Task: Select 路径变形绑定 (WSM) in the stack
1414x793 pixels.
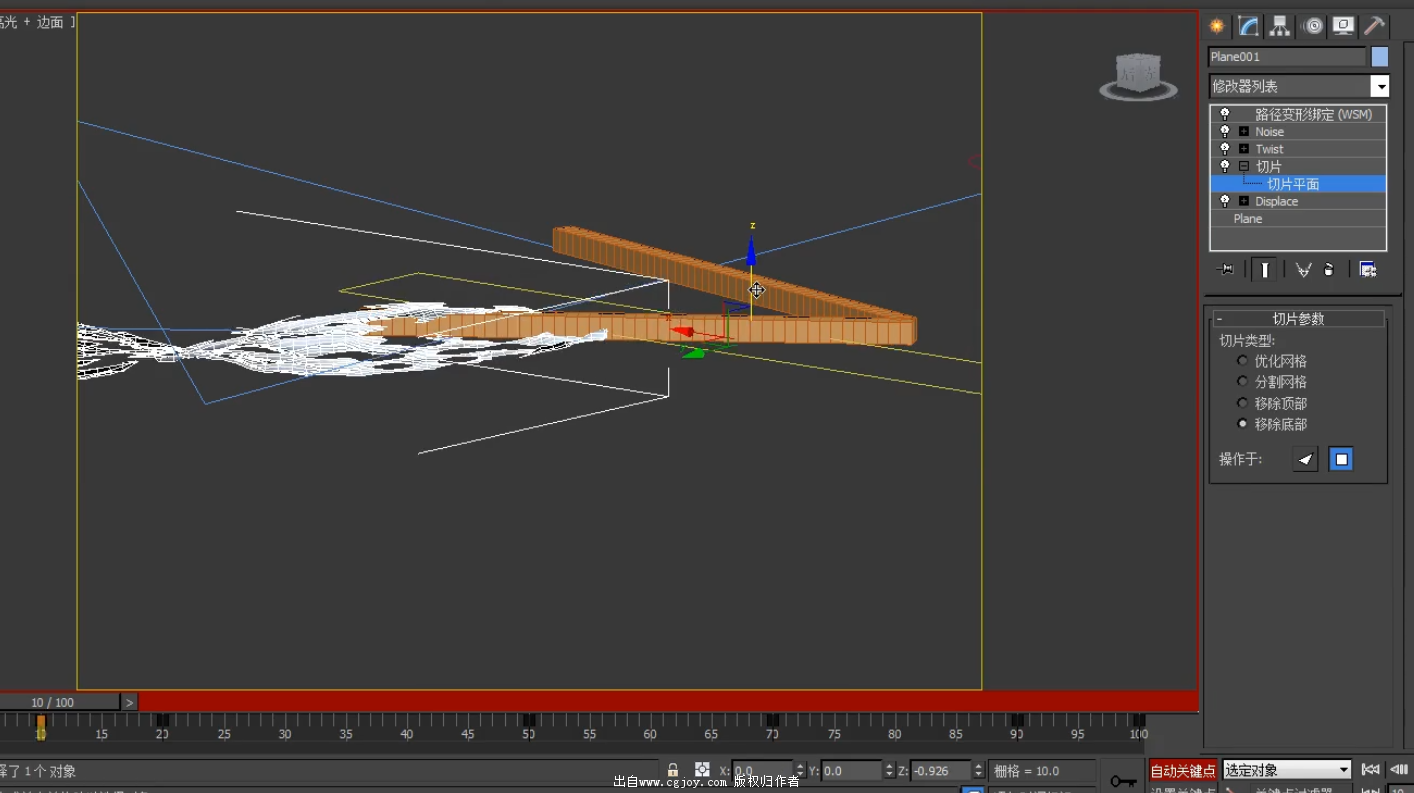Action: (1313, 114)
